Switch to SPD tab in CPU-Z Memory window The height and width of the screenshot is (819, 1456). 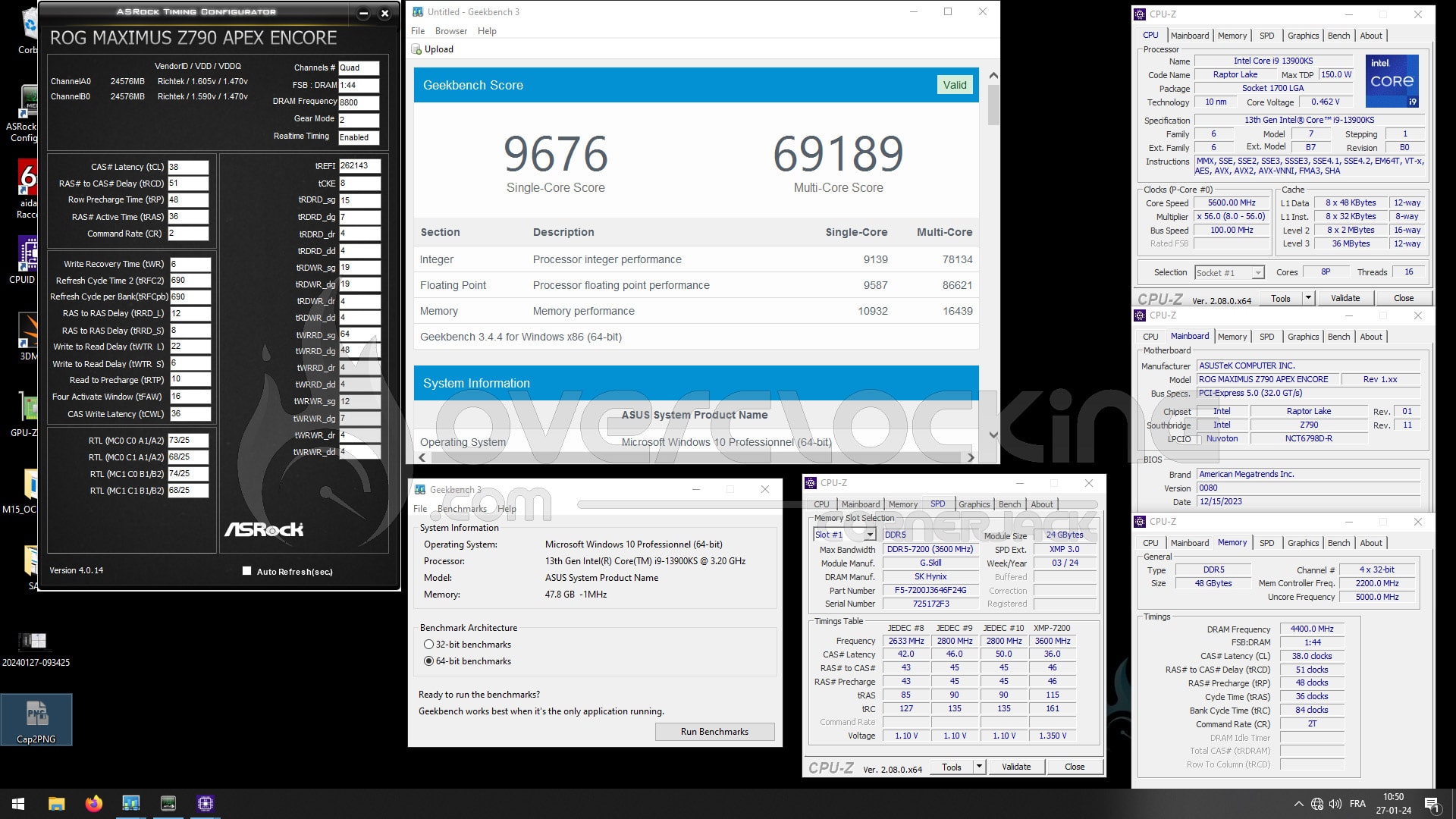pyautogui.click(x=1266, y=543)
